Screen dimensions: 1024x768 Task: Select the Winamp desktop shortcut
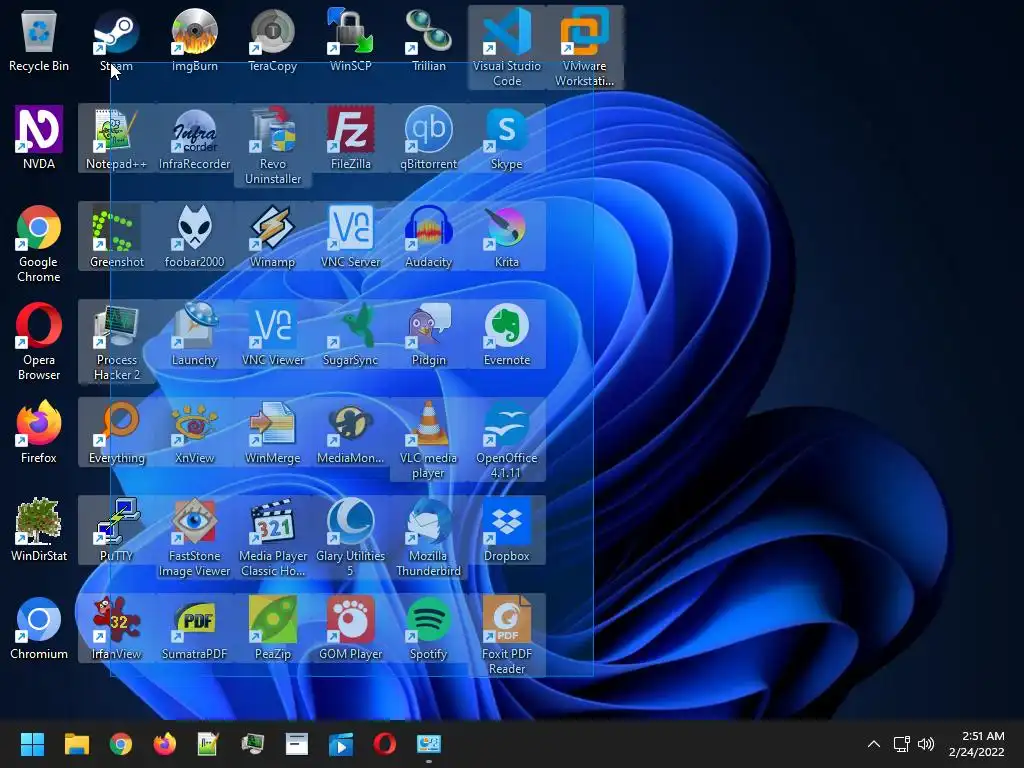click(272, 236)
